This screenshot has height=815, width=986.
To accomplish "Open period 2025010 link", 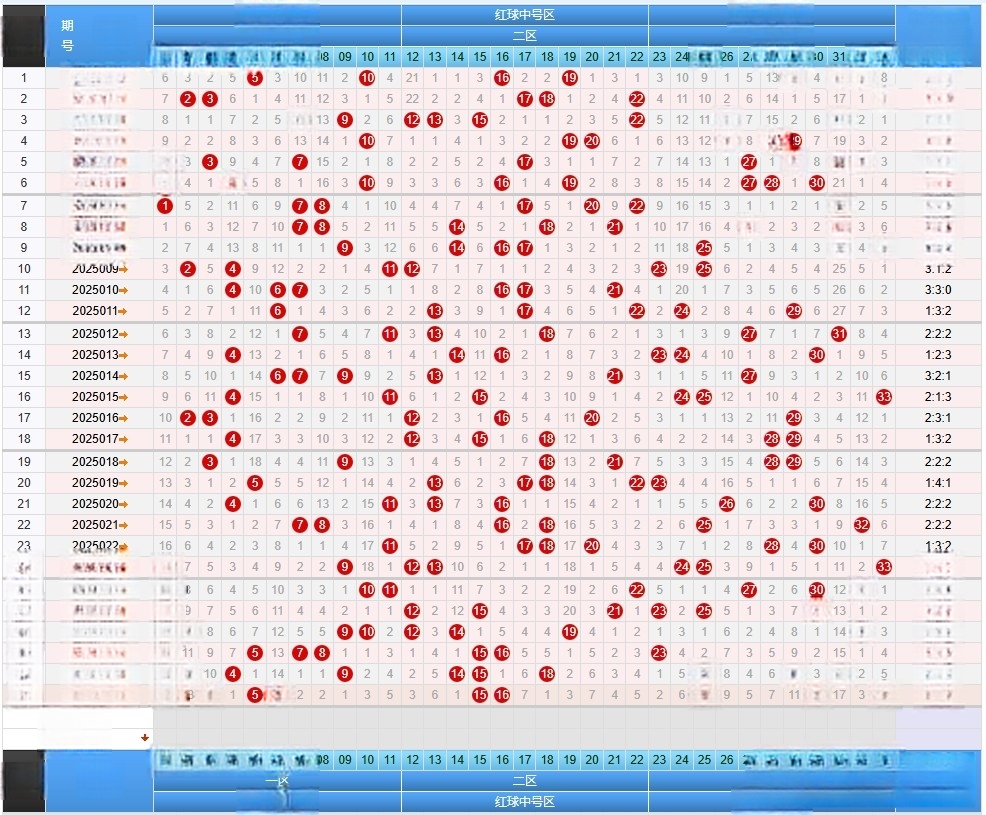I will click(95, 290).
